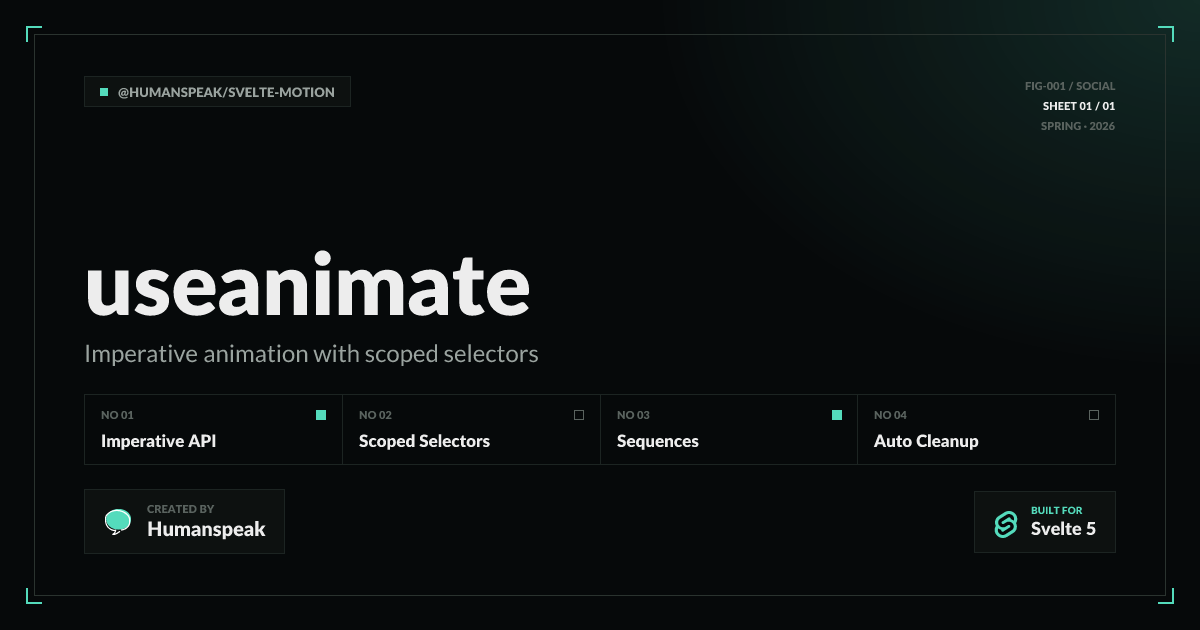Viewport: 1200px width, 630px height.
Task: Click the "NO 04" label
Action: [890, 415]
